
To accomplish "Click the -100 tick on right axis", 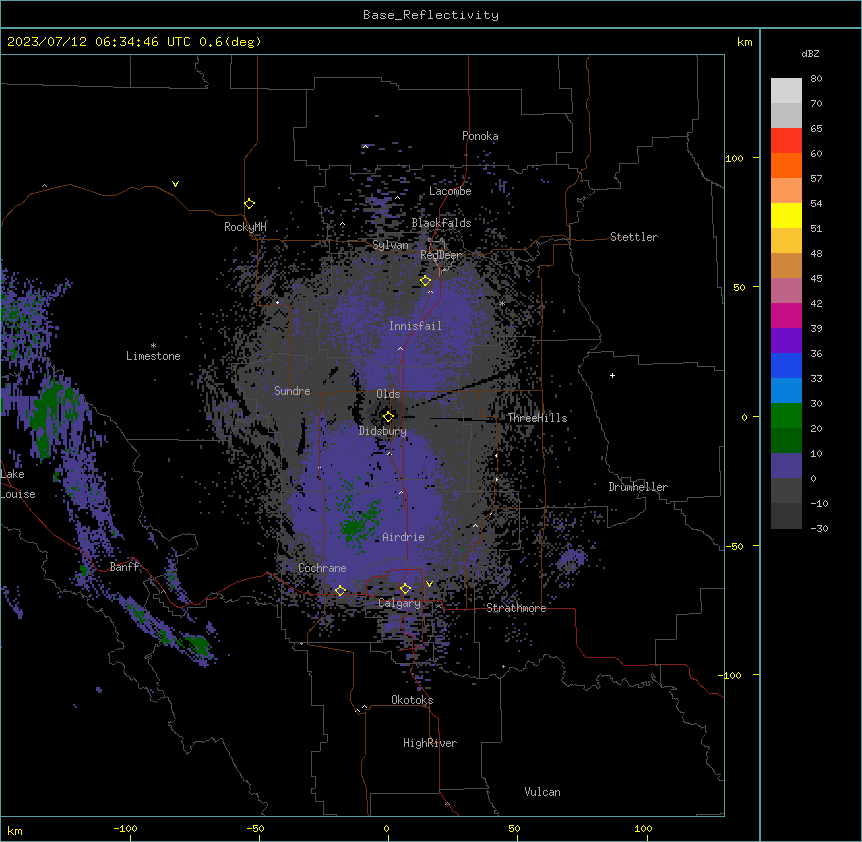I will [731, 675].
